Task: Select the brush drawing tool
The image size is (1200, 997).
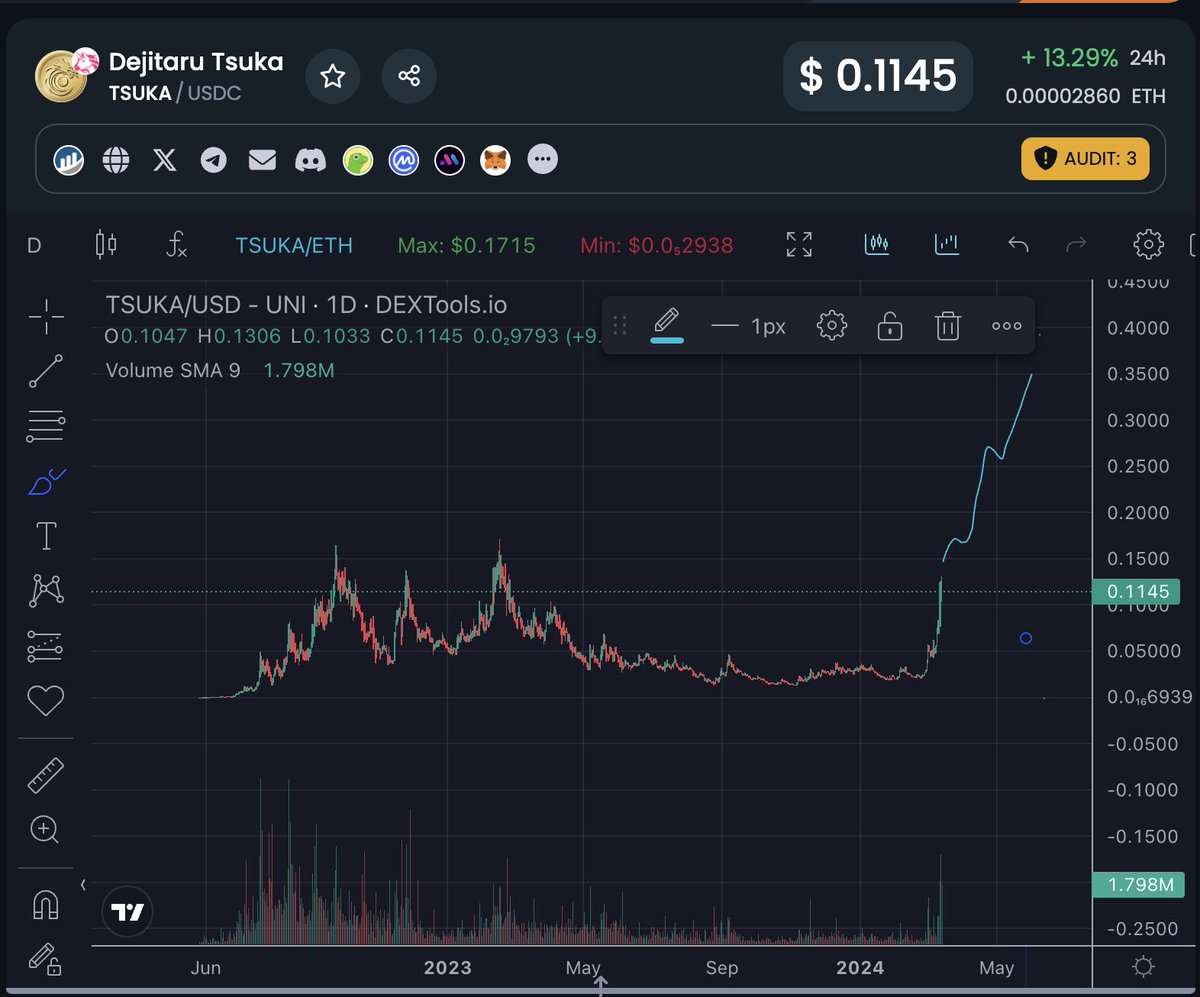Action: 46,482
